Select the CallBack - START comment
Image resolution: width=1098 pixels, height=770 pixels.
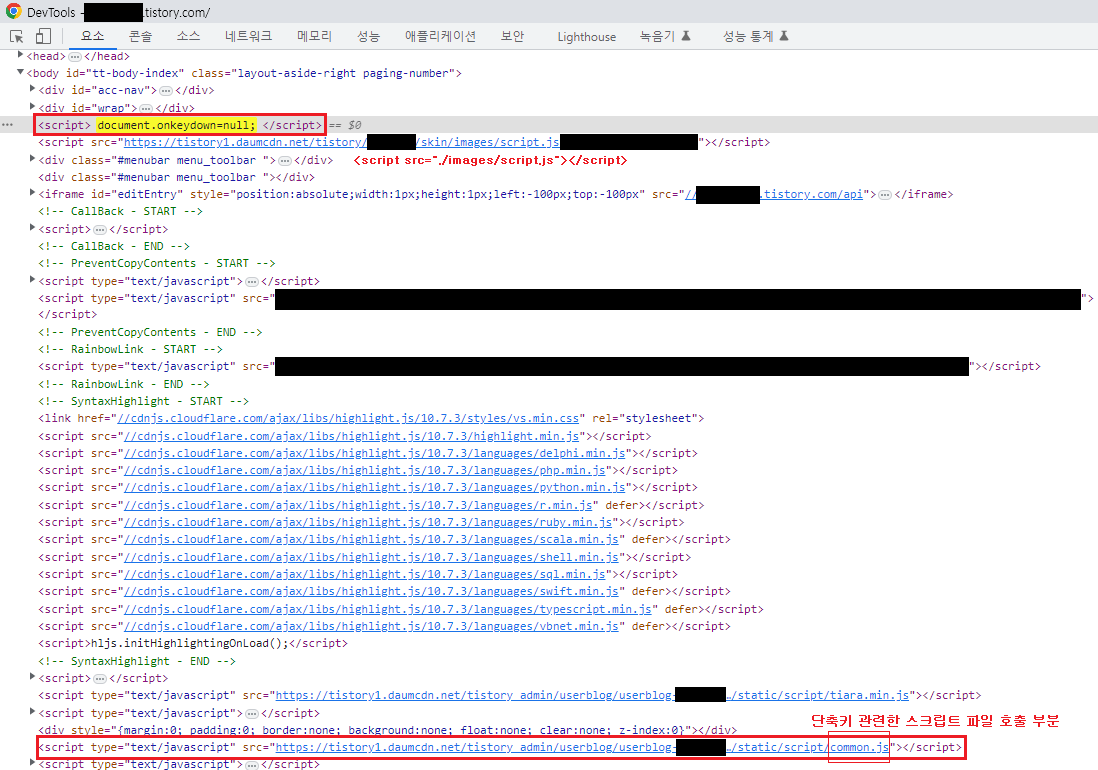pyautogui.click(x=120, y=211)
